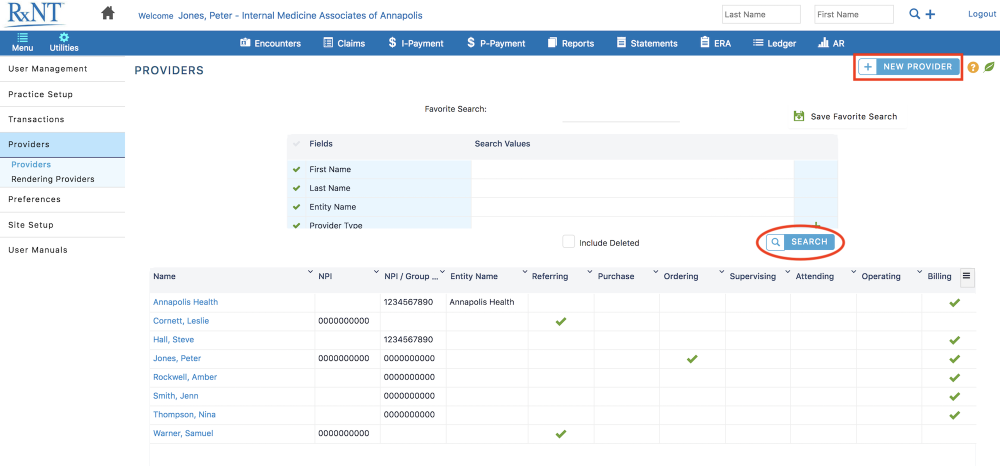1000x466 pixels.
Task: Open the Claims module
Action: (x=344, y=43)
